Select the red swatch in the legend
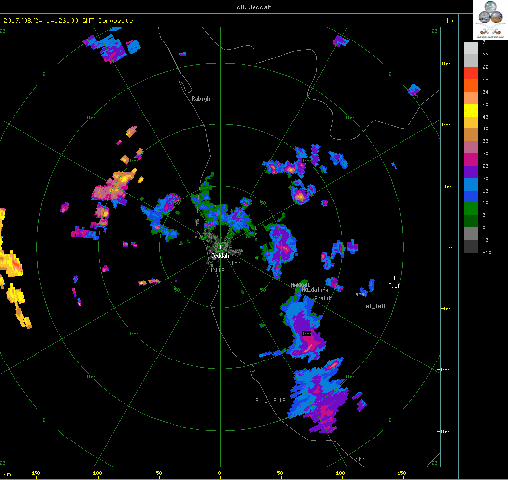The width and height of the screenshot is (508, 480). click(471, 73)
